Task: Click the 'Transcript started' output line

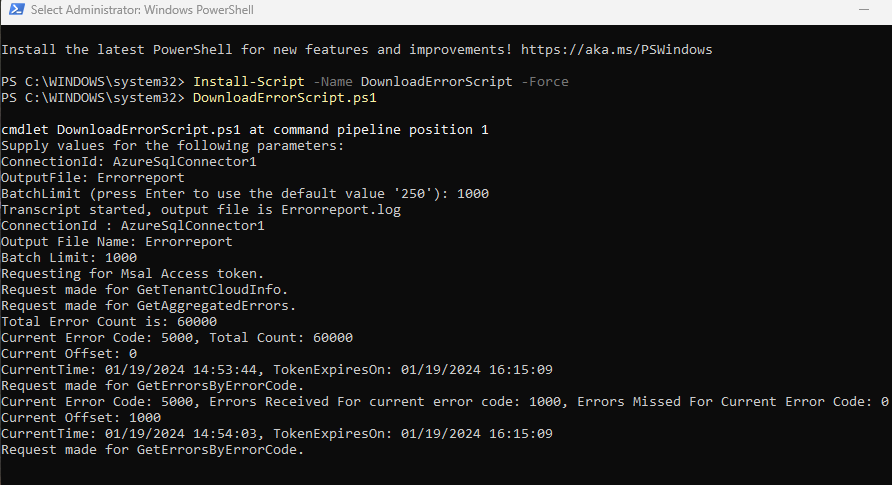Action: click(201, 209)
